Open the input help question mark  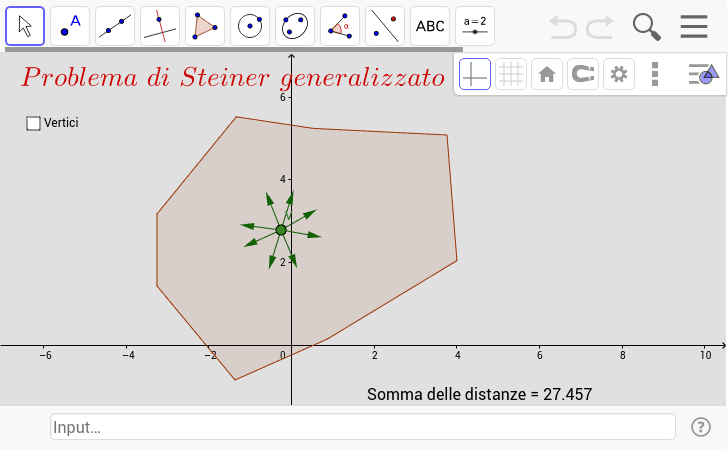pyautogui.click(x=701, y=427)
